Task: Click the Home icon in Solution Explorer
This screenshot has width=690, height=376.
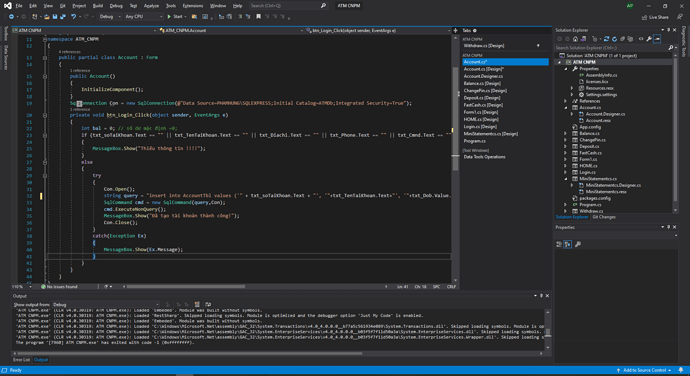Action: click(575, 39)
